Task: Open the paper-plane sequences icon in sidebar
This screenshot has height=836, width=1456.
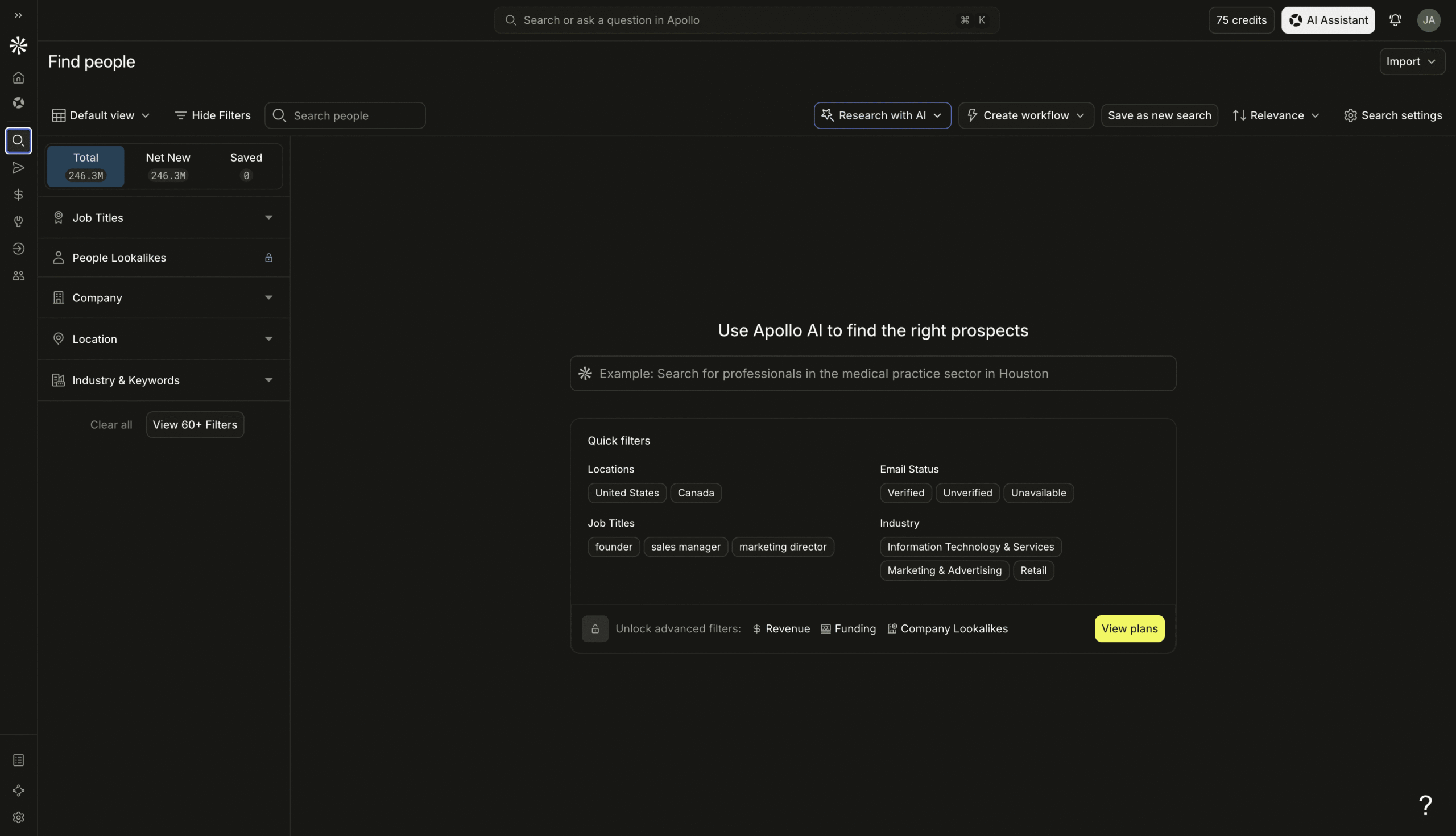Action: pyautogui.click(x=18, y=168)
